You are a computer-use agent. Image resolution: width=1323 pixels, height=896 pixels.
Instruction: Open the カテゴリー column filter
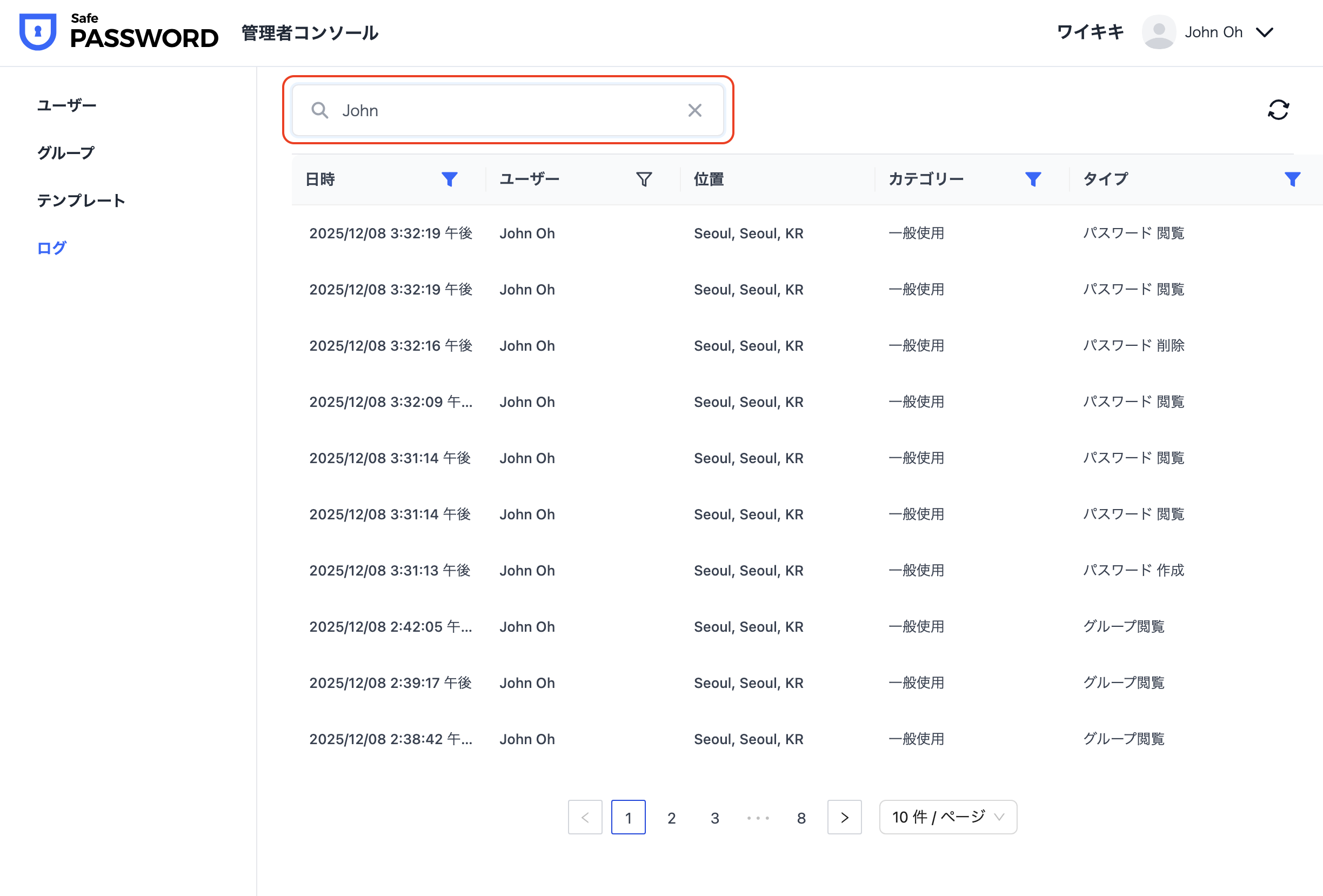pos(1033,179)
